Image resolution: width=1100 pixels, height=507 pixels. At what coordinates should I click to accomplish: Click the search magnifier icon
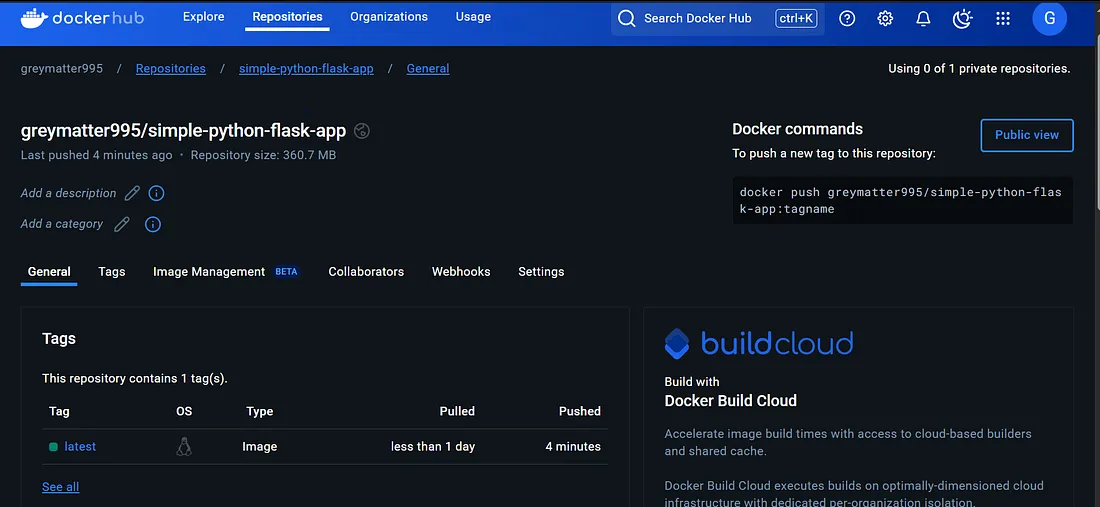click(x=626, y=18)
